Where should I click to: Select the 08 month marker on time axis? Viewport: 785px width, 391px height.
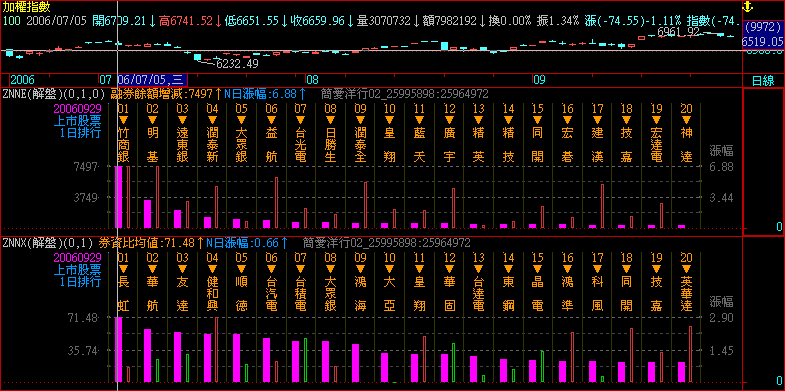pos(312,80)
